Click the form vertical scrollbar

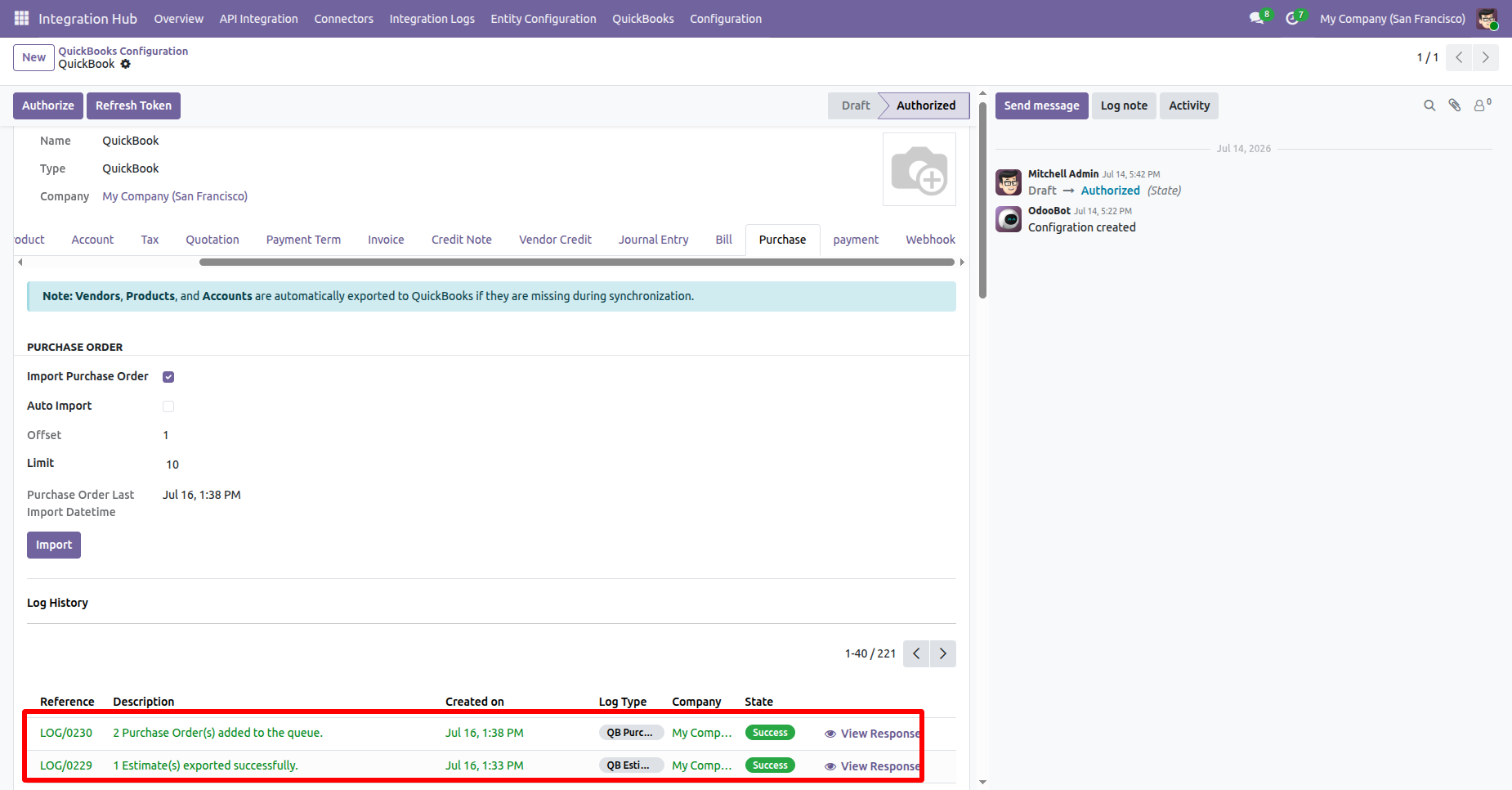(982, 200)
